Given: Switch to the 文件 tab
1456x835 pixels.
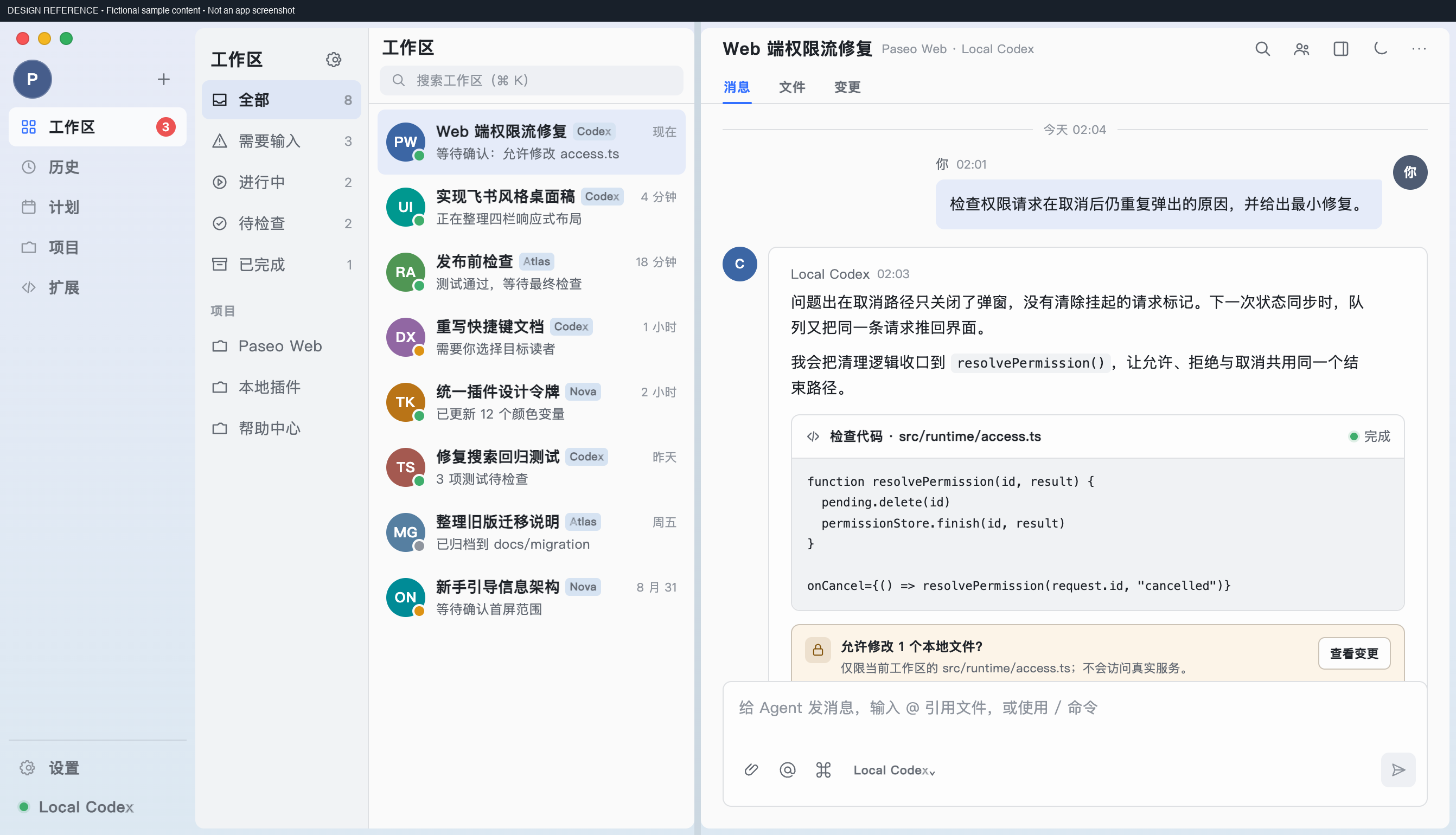Looking at the screenshot, I should click(x=791, y=87).
